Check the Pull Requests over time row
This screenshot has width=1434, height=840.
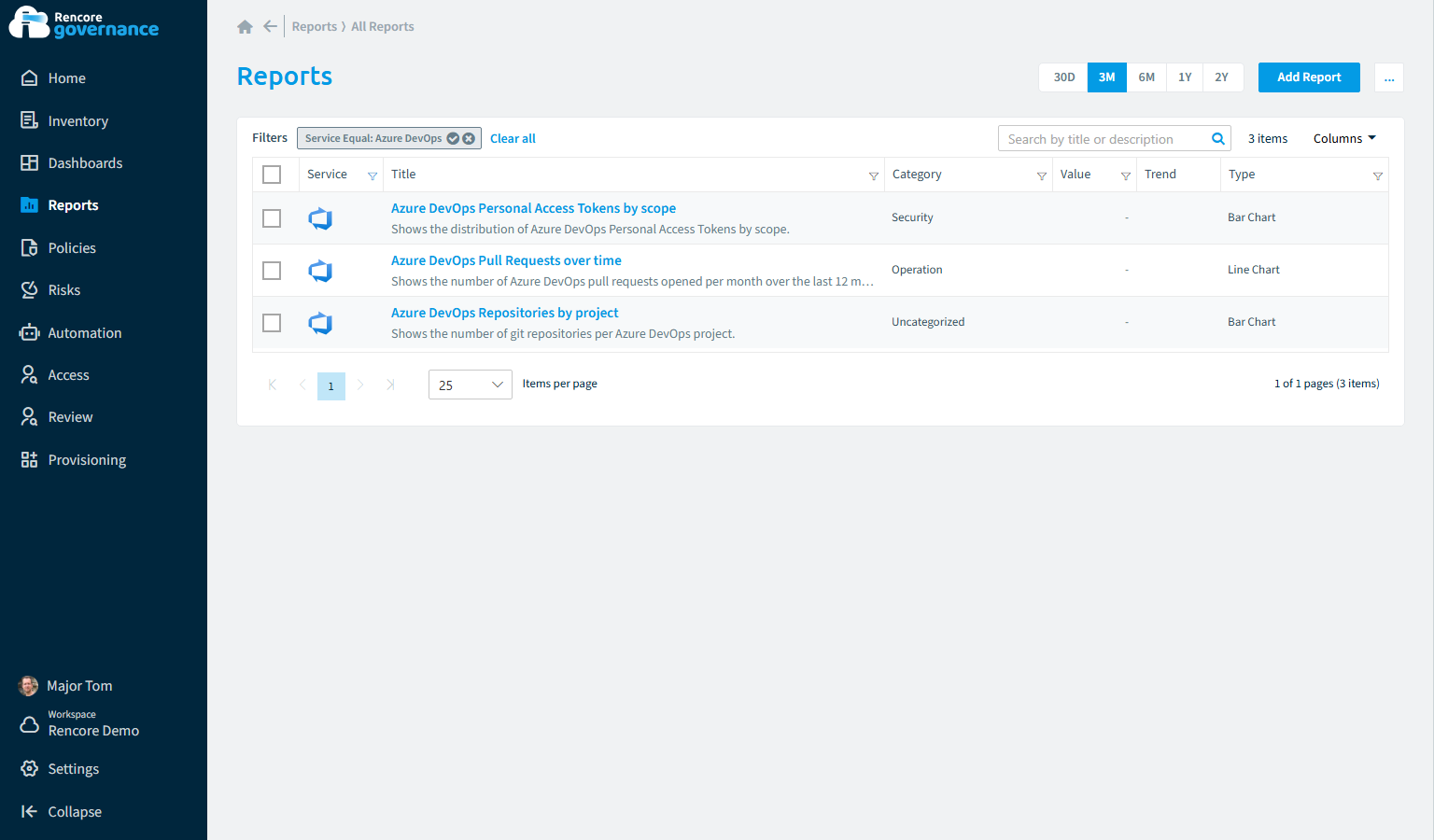coord(272,271)
